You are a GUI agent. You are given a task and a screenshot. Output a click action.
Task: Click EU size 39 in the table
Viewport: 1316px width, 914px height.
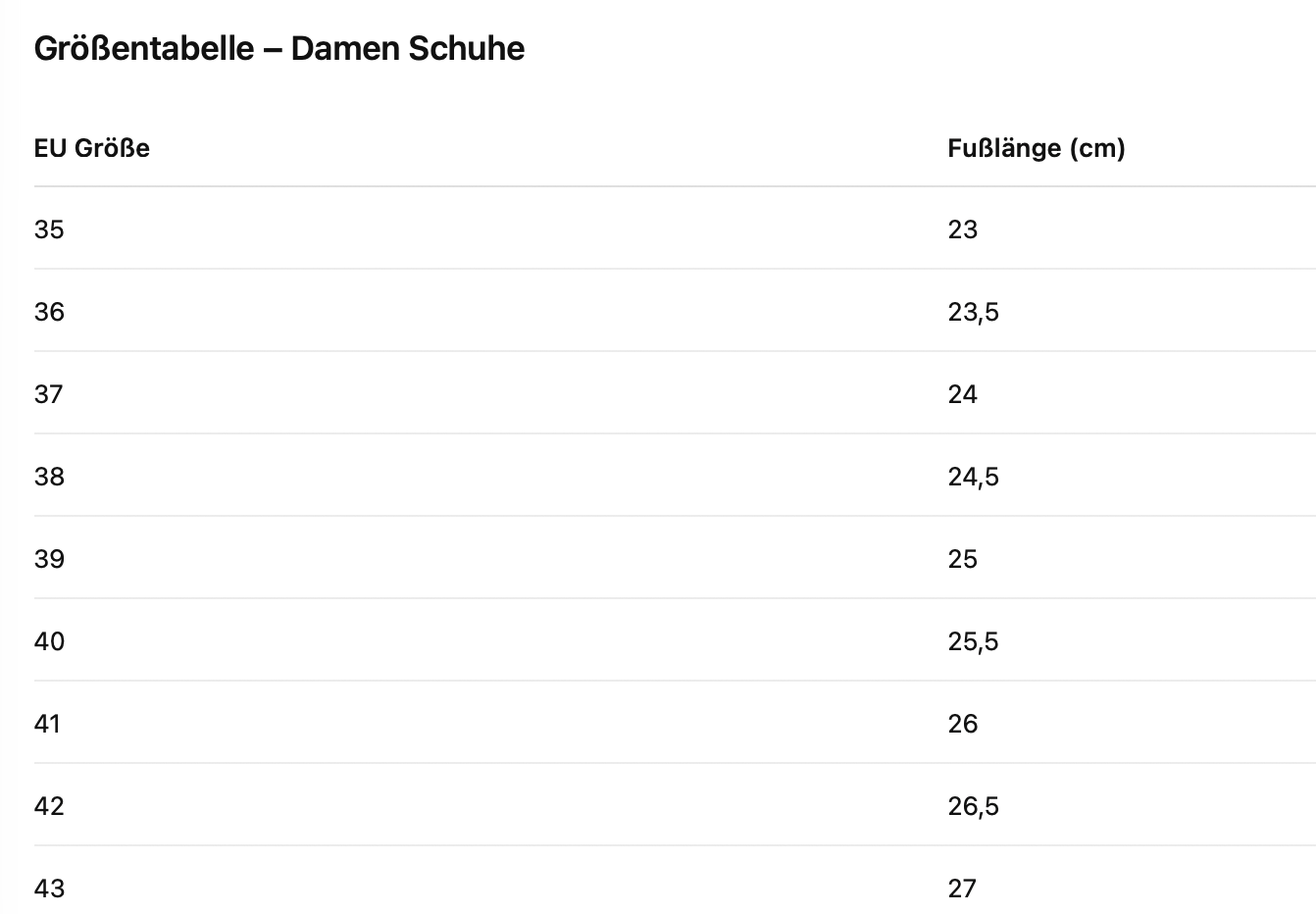(49, 559)
